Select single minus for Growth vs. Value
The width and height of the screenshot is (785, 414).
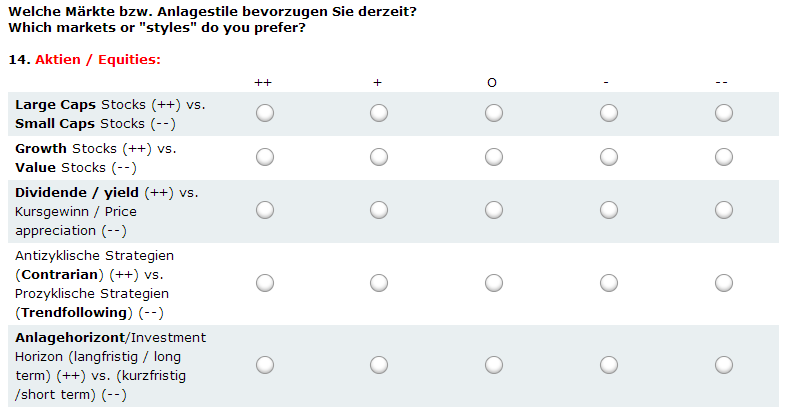coord(609,157)
